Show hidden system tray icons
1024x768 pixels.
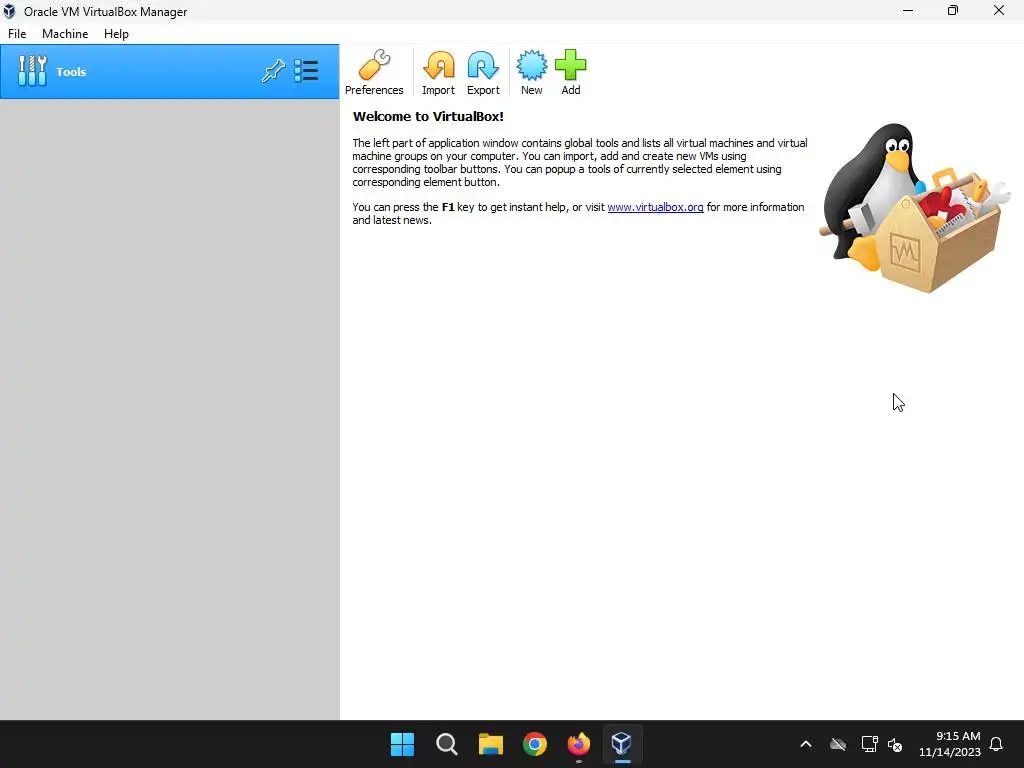[806, 744]
